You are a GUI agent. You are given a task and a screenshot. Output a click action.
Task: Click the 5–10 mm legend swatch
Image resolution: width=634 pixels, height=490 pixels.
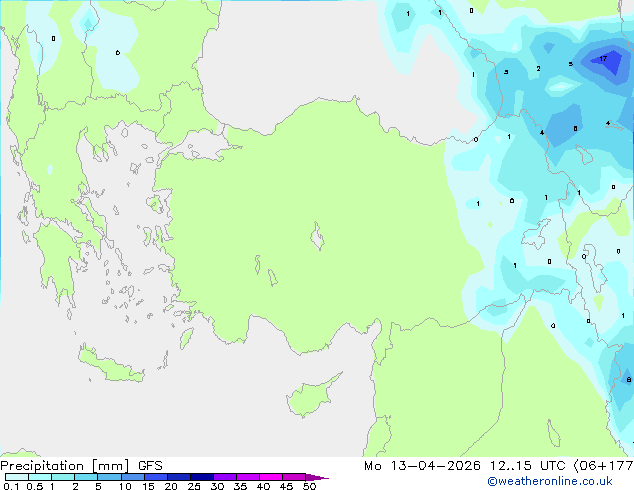(109, 477)
